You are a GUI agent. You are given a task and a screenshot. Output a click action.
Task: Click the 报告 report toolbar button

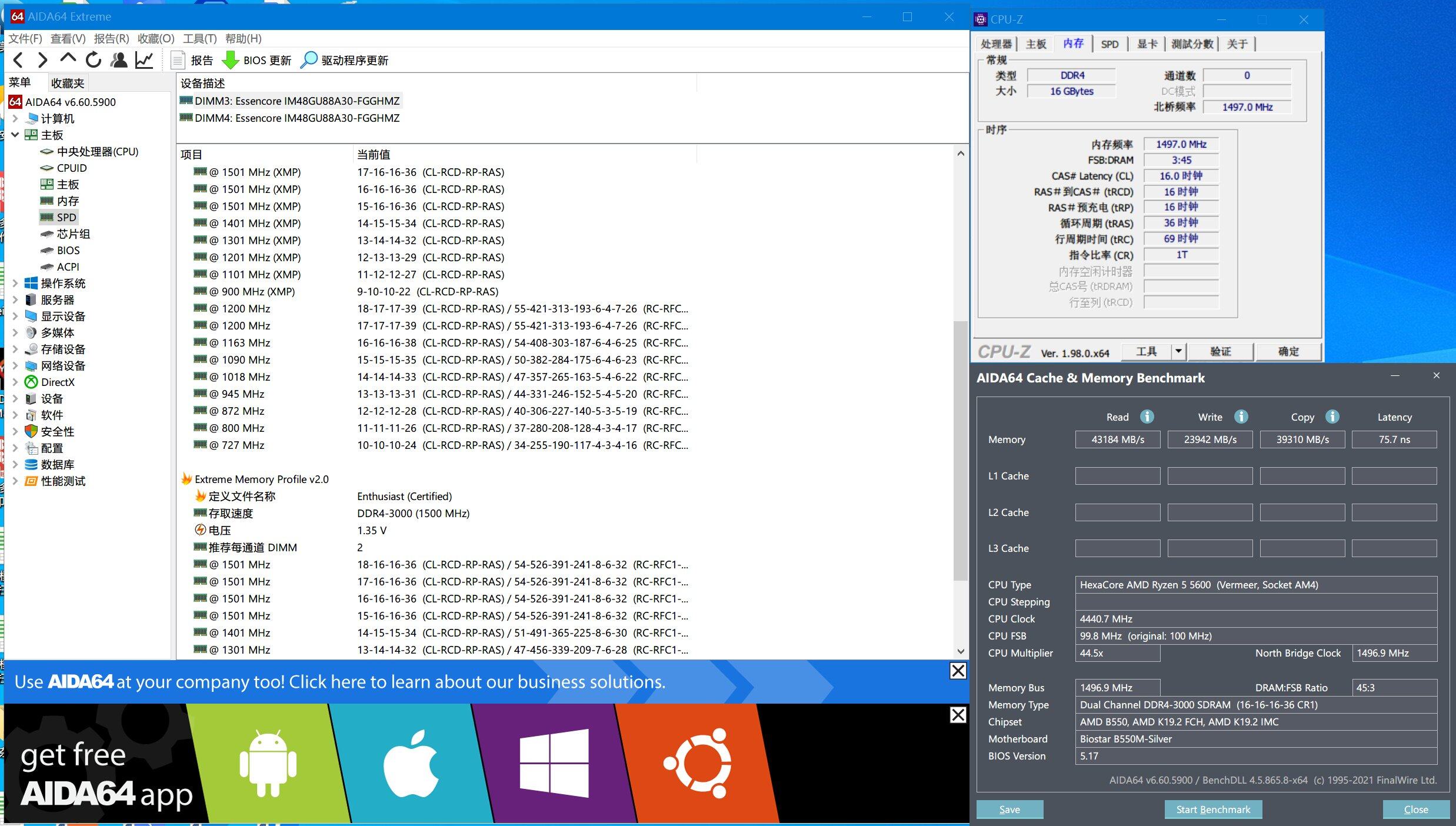(x=192, y=60)
